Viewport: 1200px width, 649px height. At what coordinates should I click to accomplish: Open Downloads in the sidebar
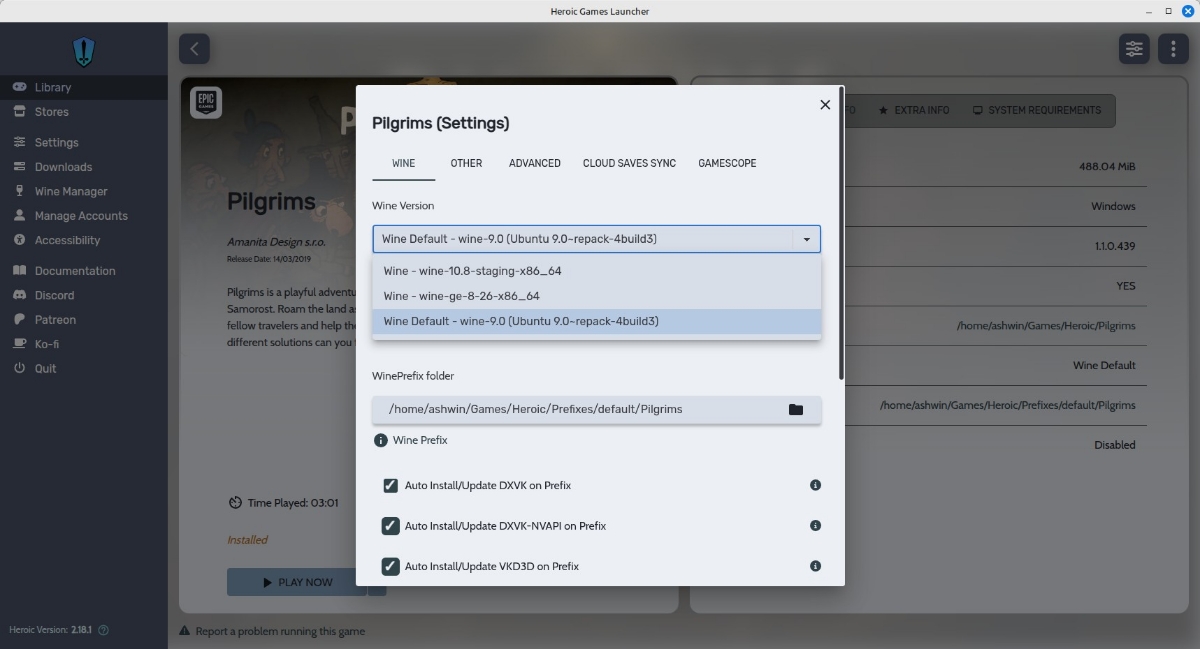[84, 167]
